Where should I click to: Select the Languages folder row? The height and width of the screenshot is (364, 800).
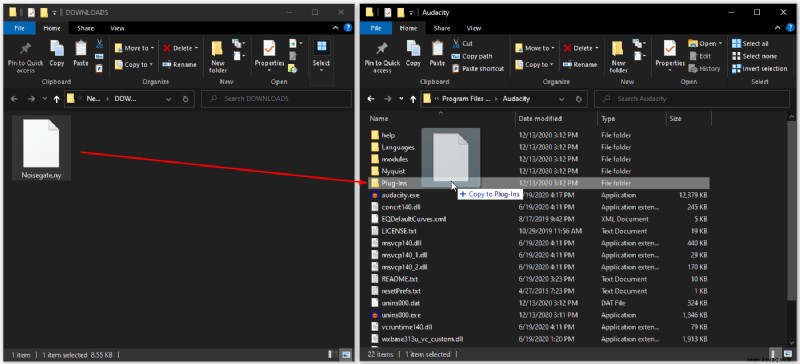[538, 147]
